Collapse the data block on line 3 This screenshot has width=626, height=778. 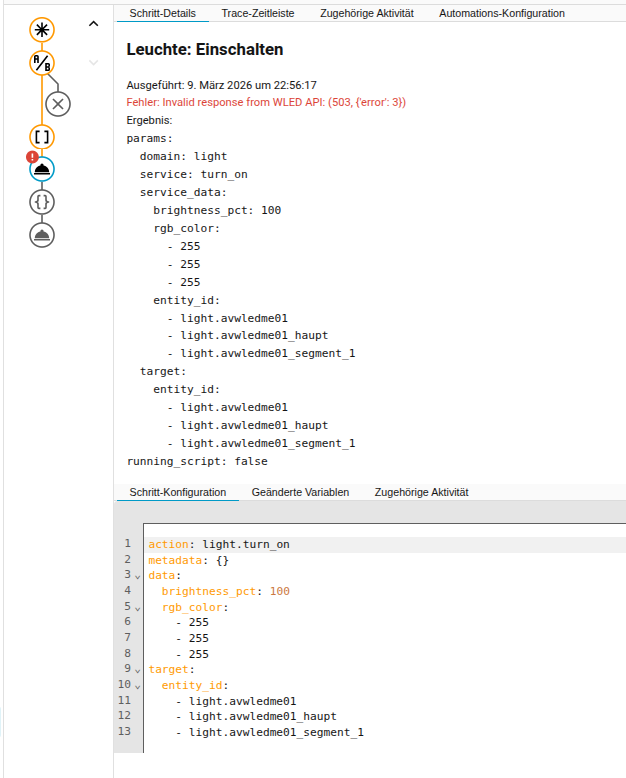(138, 577)
